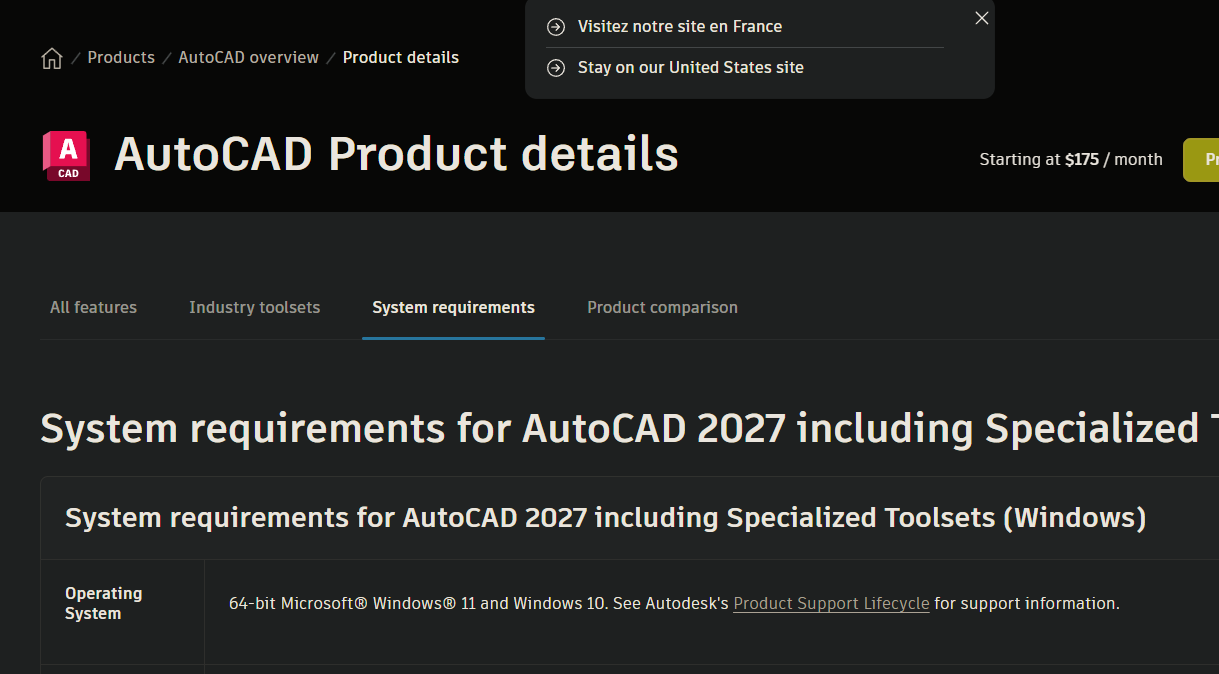1219x674 pixels.
Task: Click the Operating System row label
Action: 104,603
